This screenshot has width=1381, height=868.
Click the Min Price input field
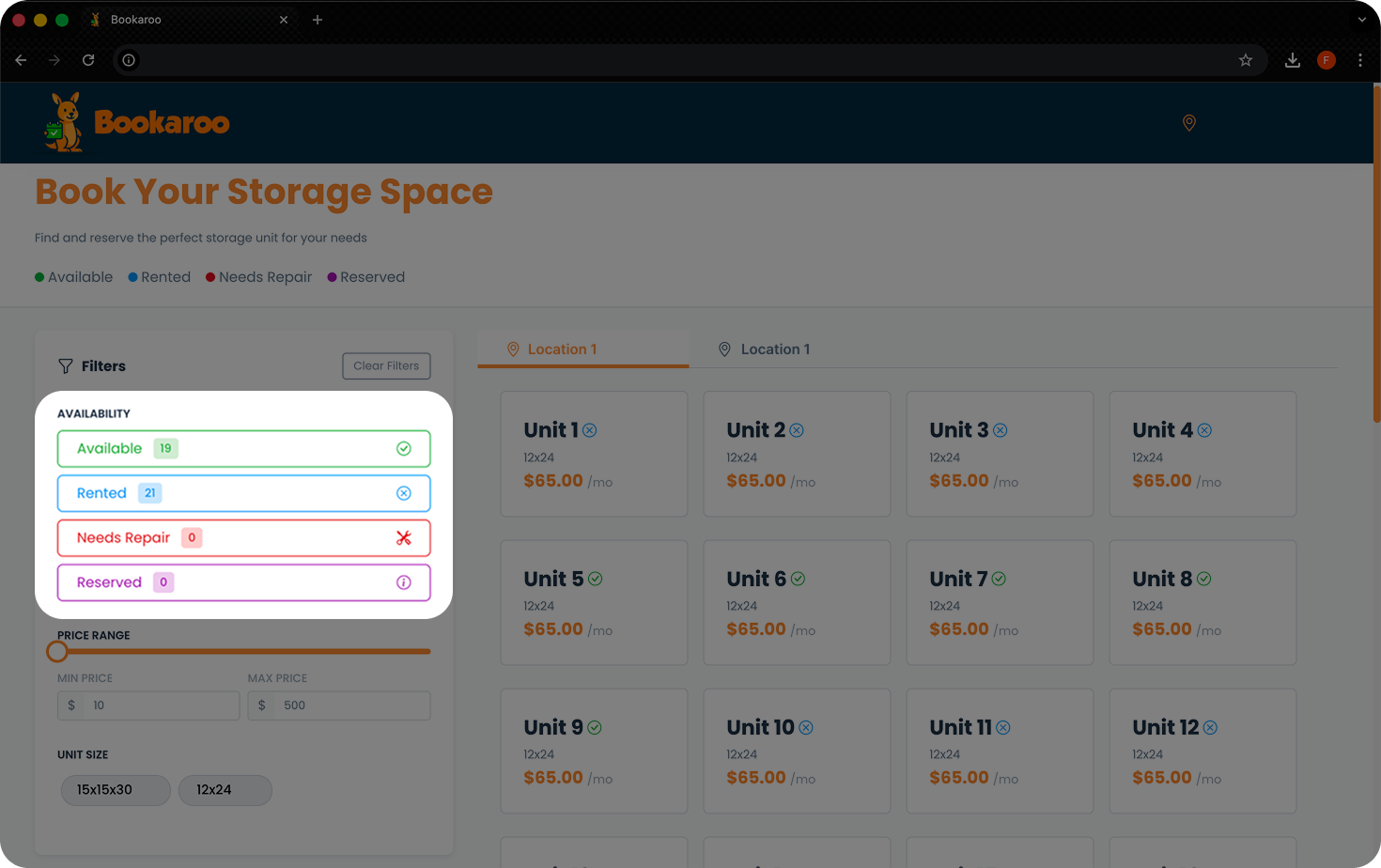[160, 705]
